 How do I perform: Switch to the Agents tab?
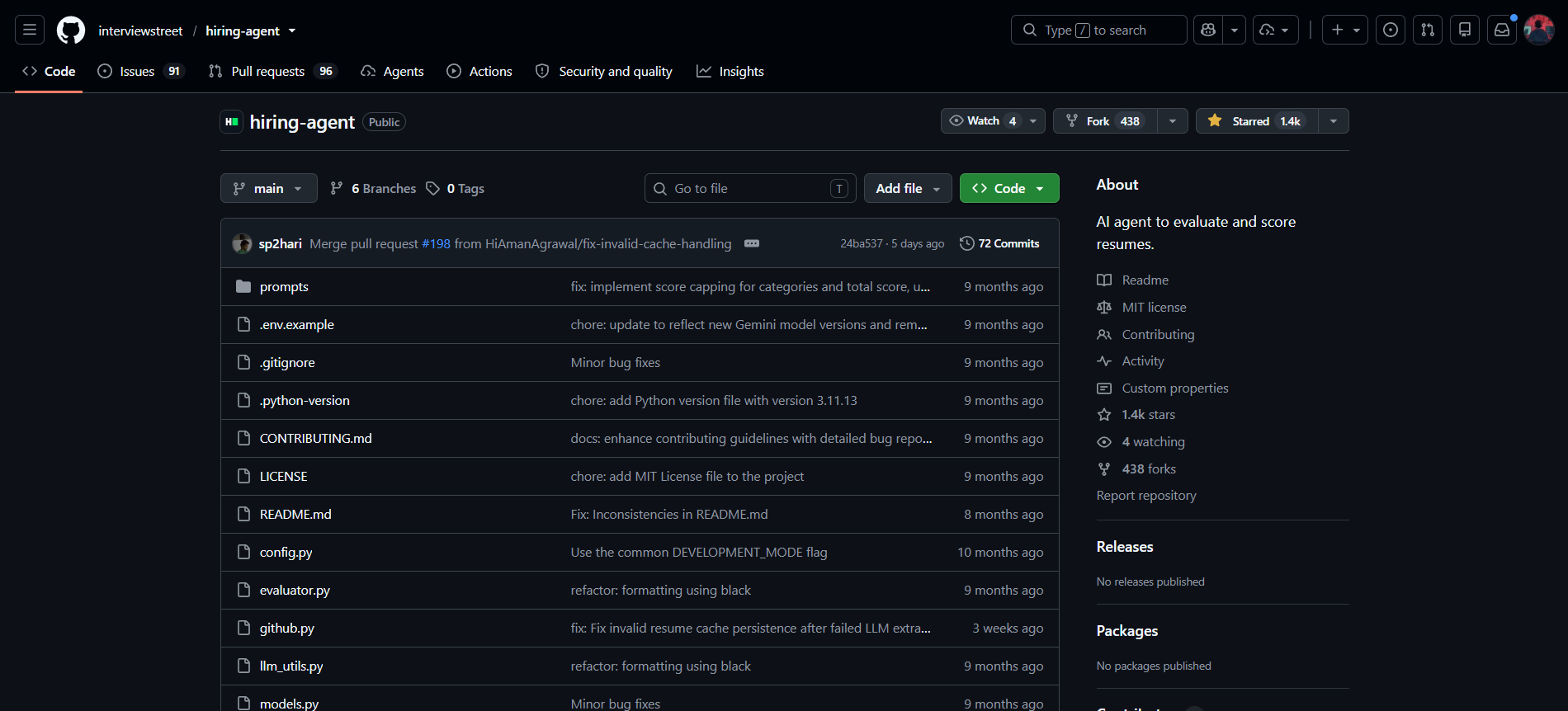pos(393,72)
